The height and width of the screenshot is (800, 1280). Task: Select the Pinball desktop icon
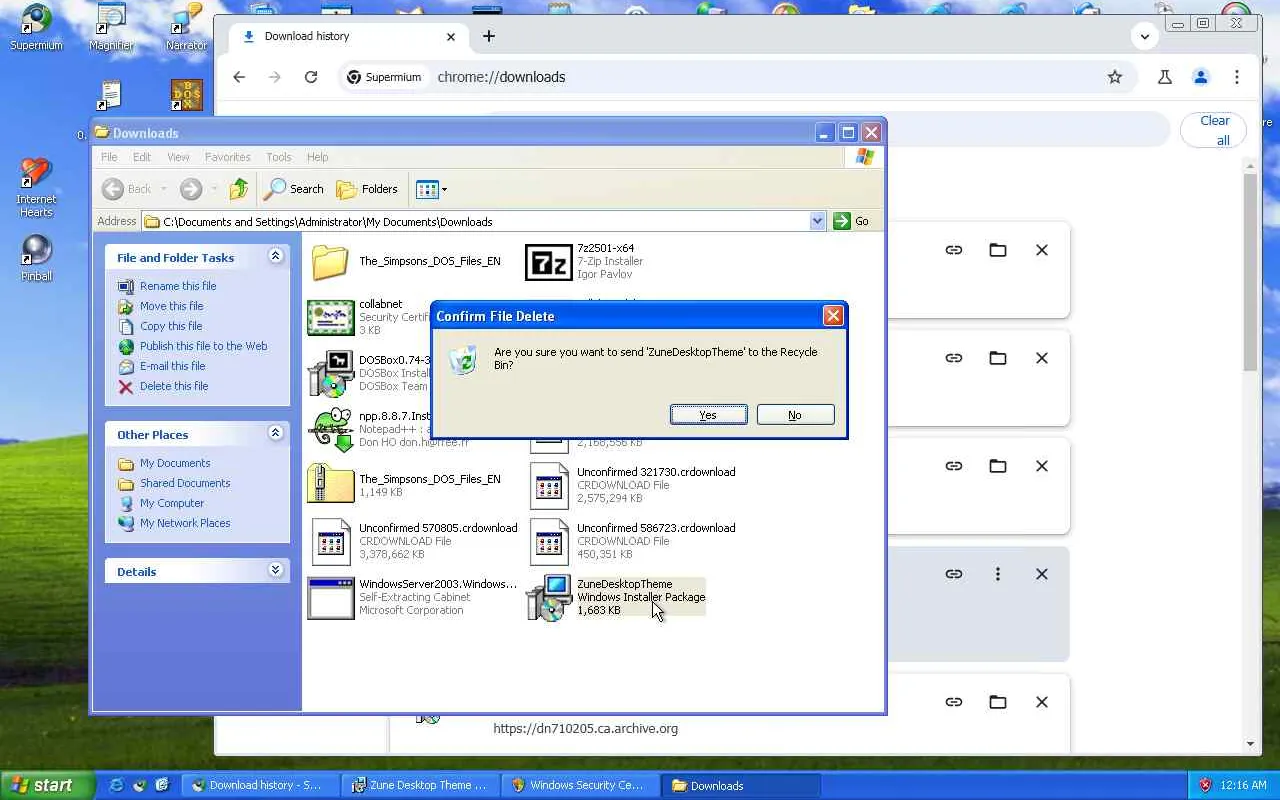36,258
